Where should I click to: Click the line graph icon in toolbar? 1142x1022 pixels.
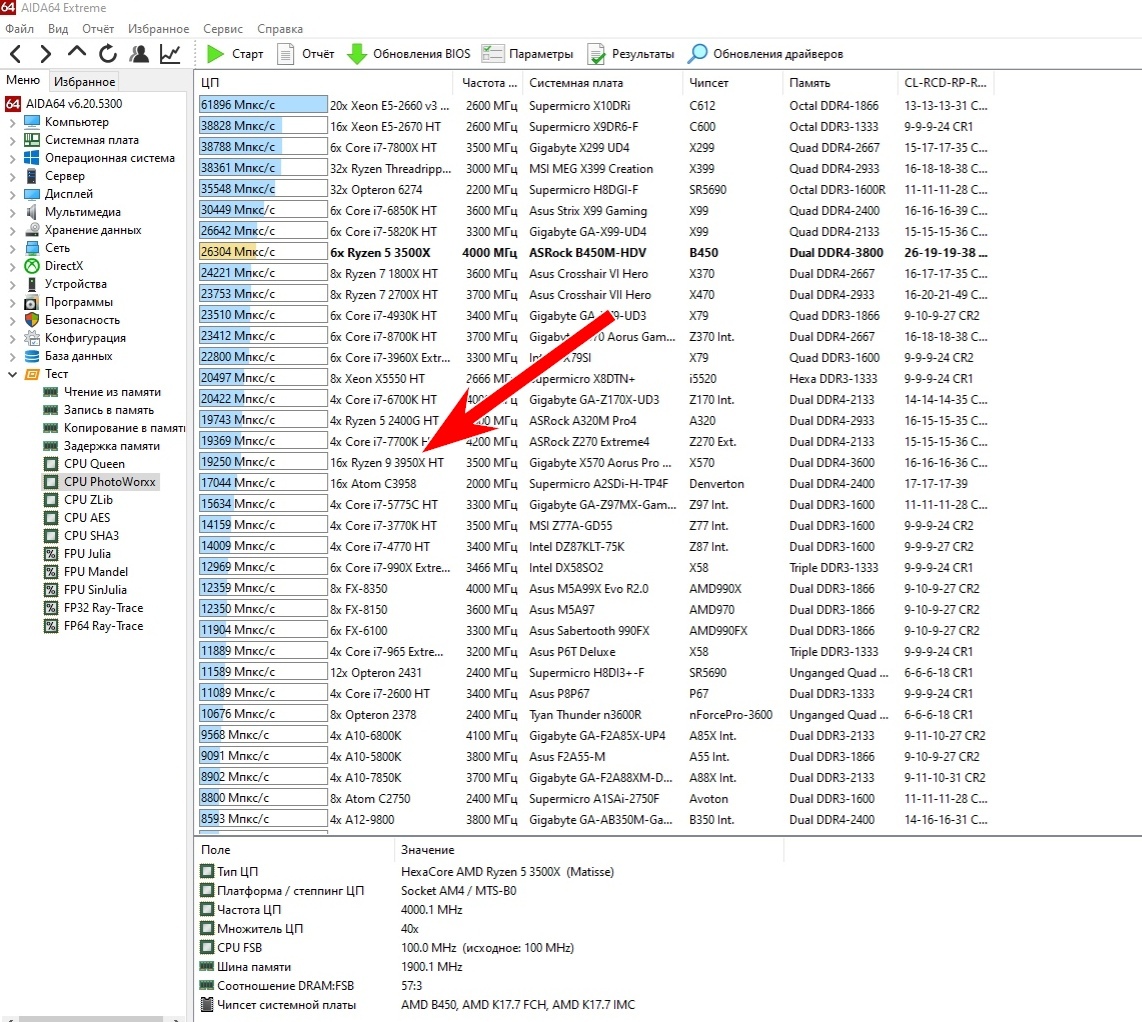(x=170, y=54)
